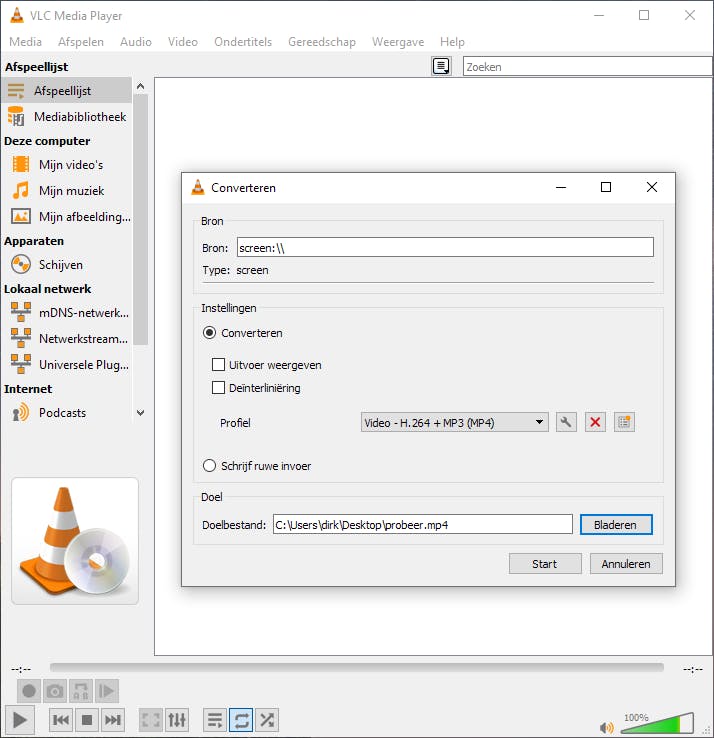Open Podcasts under Internet
The width and height of the screenshot is (714, 738).
tap(66, 413)
